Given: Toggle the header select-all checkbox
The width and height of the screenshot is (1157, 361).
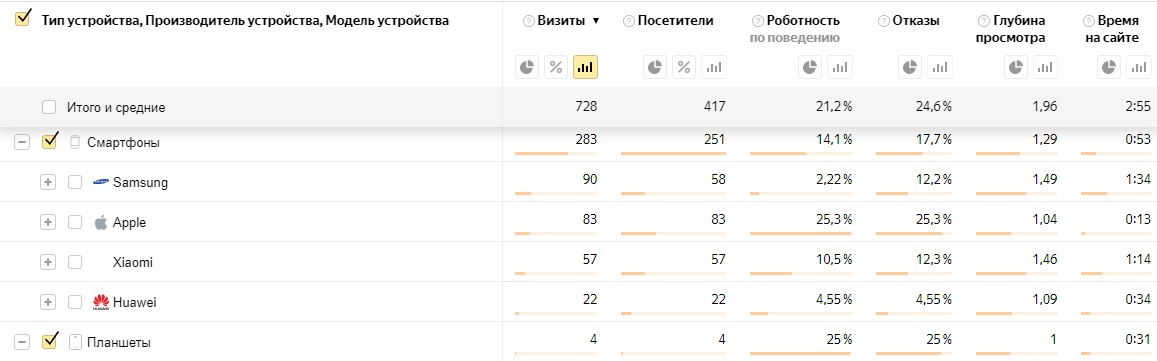Looking at the screenshot, I should pos(22,19).
